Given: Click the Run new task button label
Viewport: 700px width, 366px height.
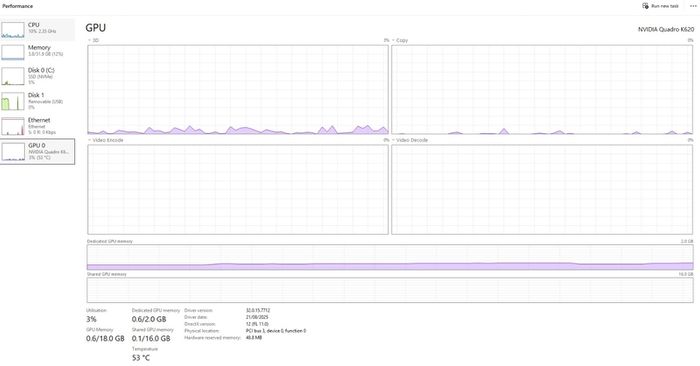Looking at the screenshot, I should point(665,6).
